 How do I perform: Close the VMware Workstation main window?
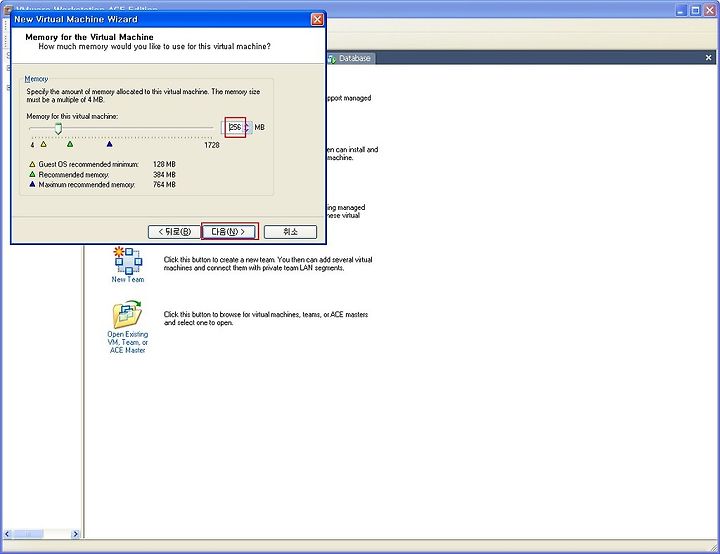click(x=710, y=10)
